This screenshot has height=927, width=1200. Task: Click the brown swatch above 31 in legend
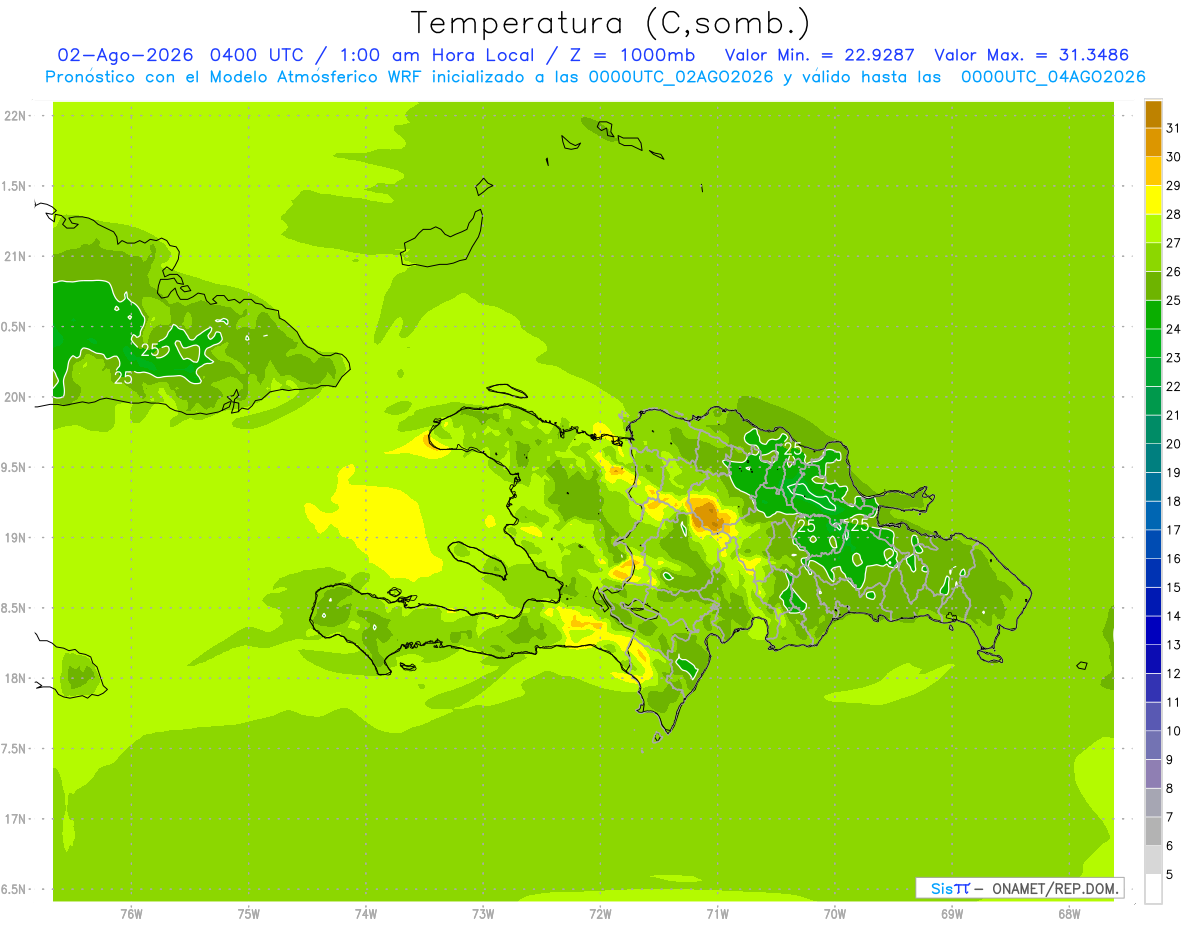coord(1153,114)
